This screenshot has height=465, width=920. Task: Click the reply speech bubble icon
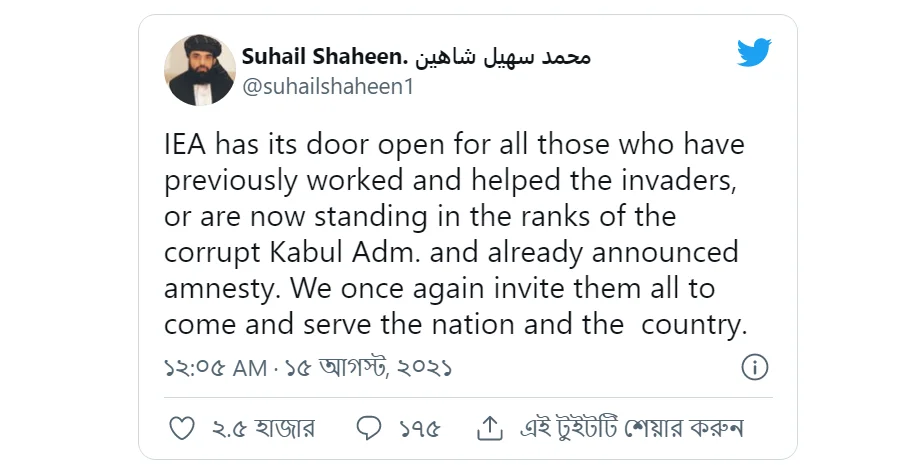click(x=369, y=429)
